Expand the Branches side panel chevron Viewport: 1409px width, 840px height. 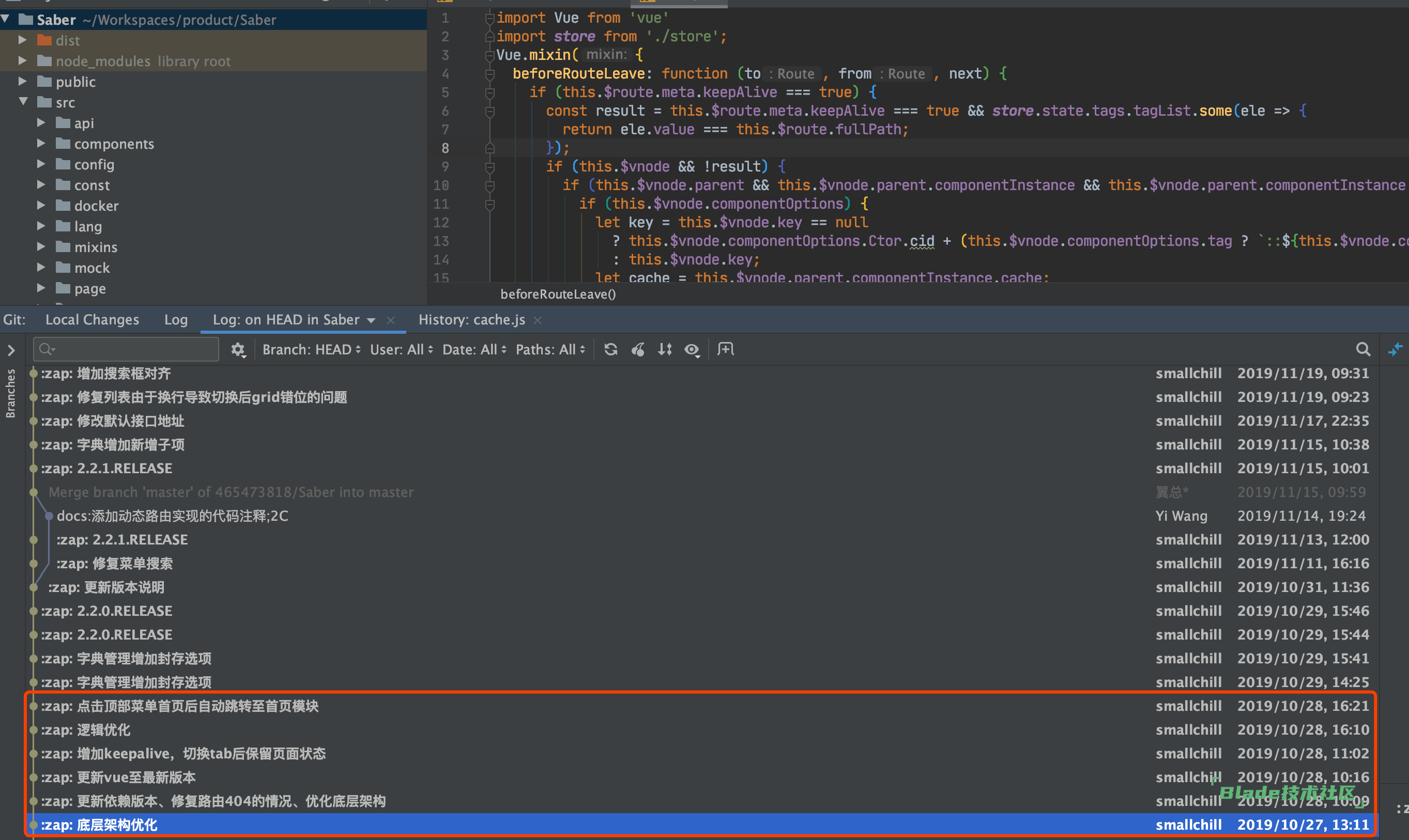tap(11, 350)
